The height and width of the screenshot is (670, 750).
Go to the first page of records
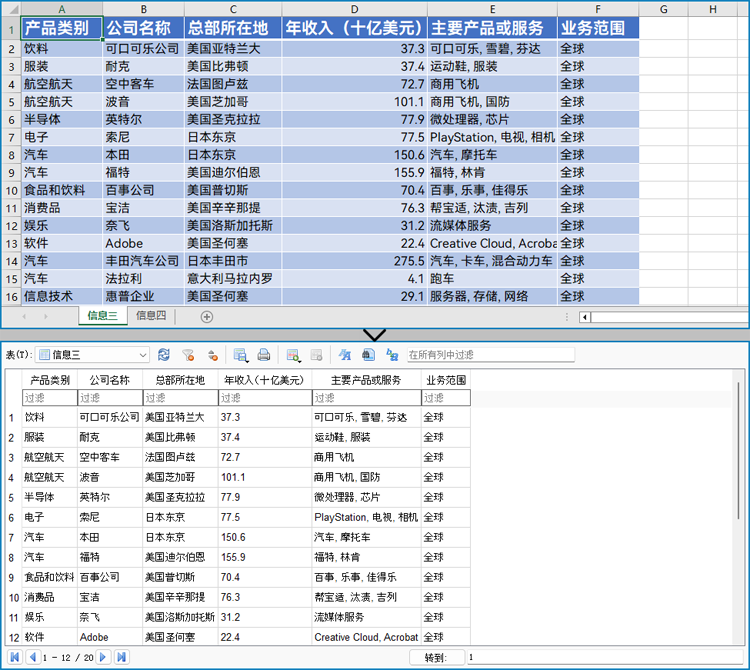click(x=15, y=657)
